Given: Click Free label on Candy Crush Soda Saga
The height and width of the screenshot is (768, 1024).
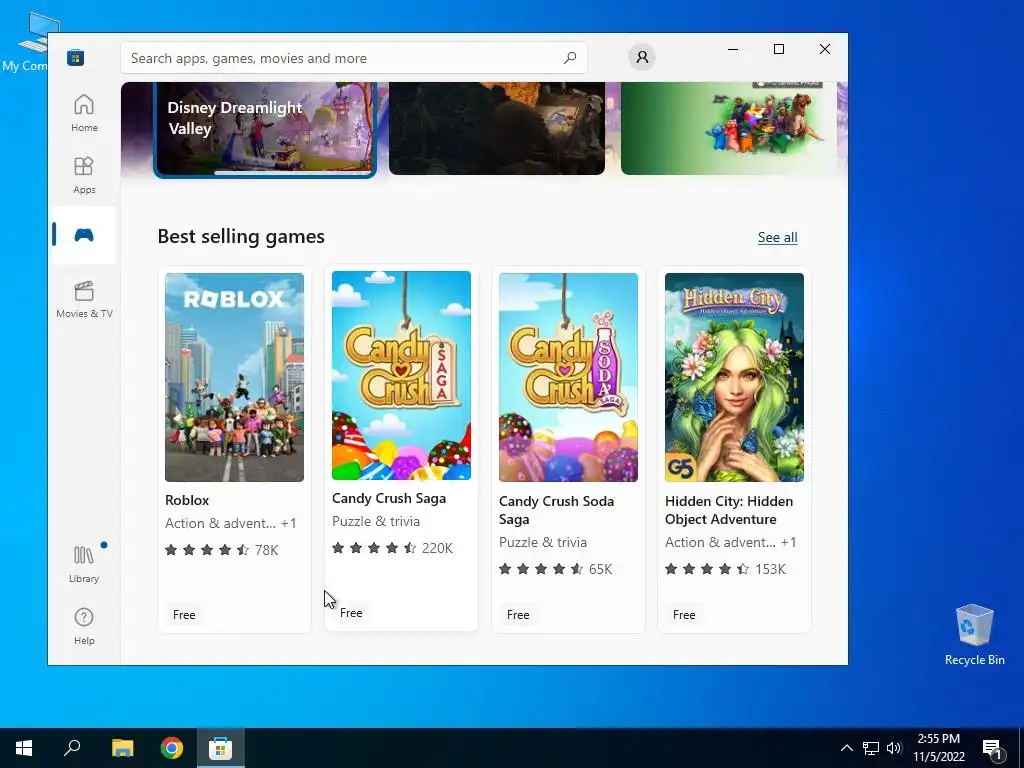Looking at the screenshot, I should (x=518, y=615).
